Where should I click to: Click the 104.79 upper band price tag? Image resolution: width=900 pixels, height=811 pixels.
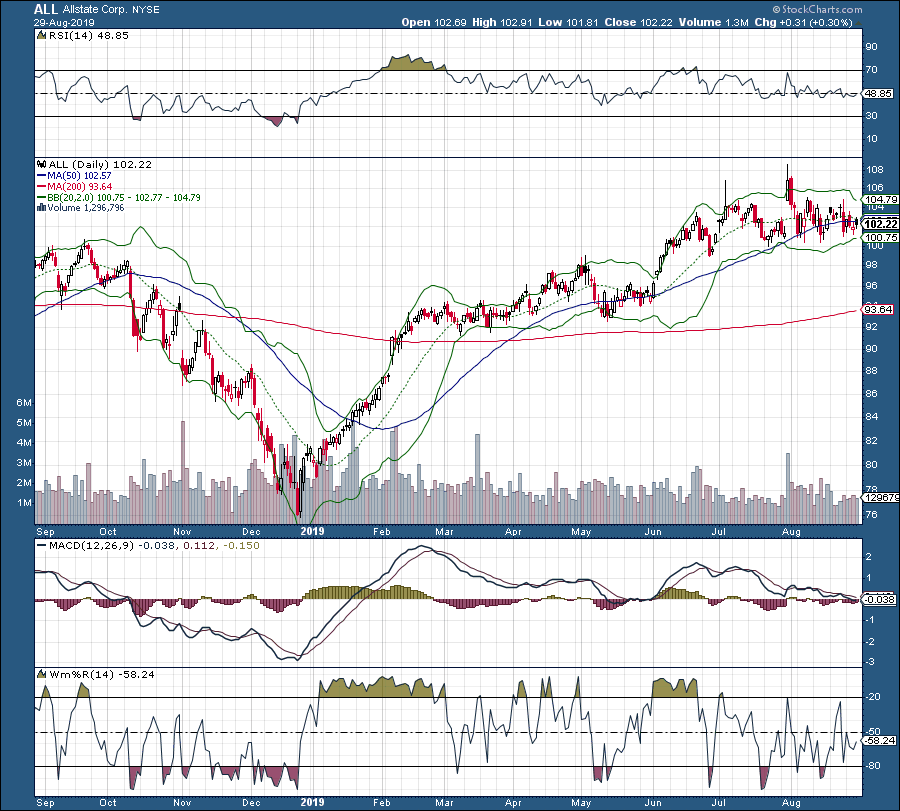point(881,199)
